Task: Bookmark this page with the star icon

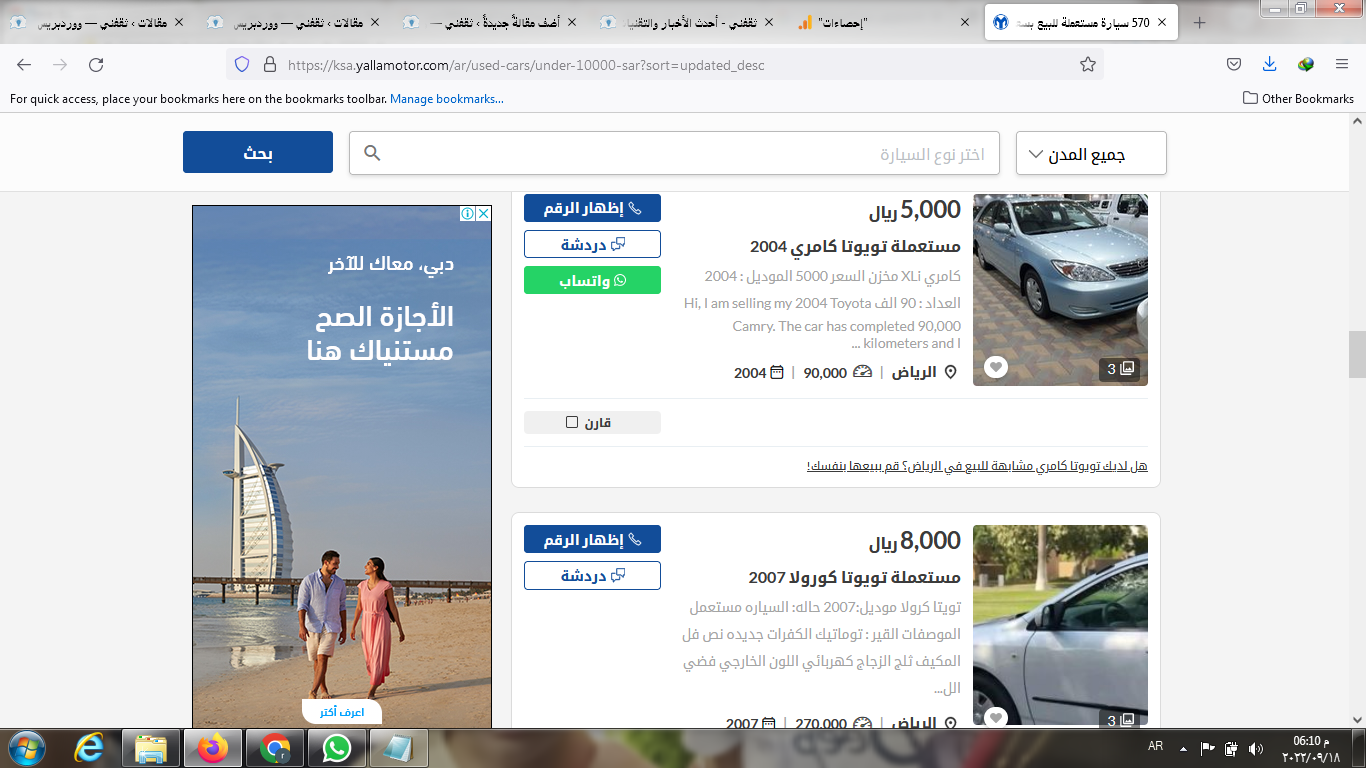Action: click(x=1088, y=64)
